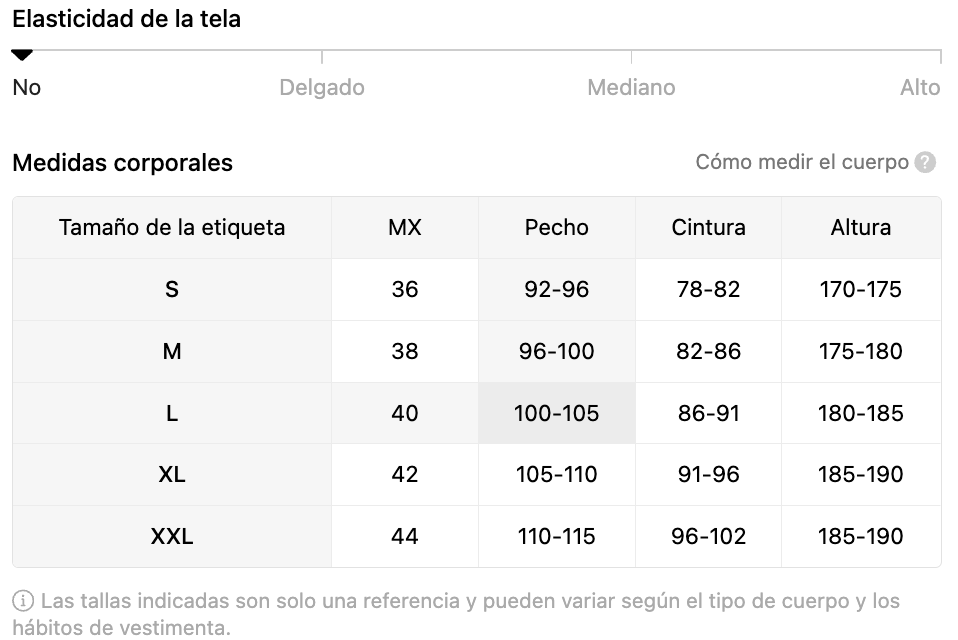Select size XL row label
Image resolution: width=958 pixels, height=640 pixels.
172,475
